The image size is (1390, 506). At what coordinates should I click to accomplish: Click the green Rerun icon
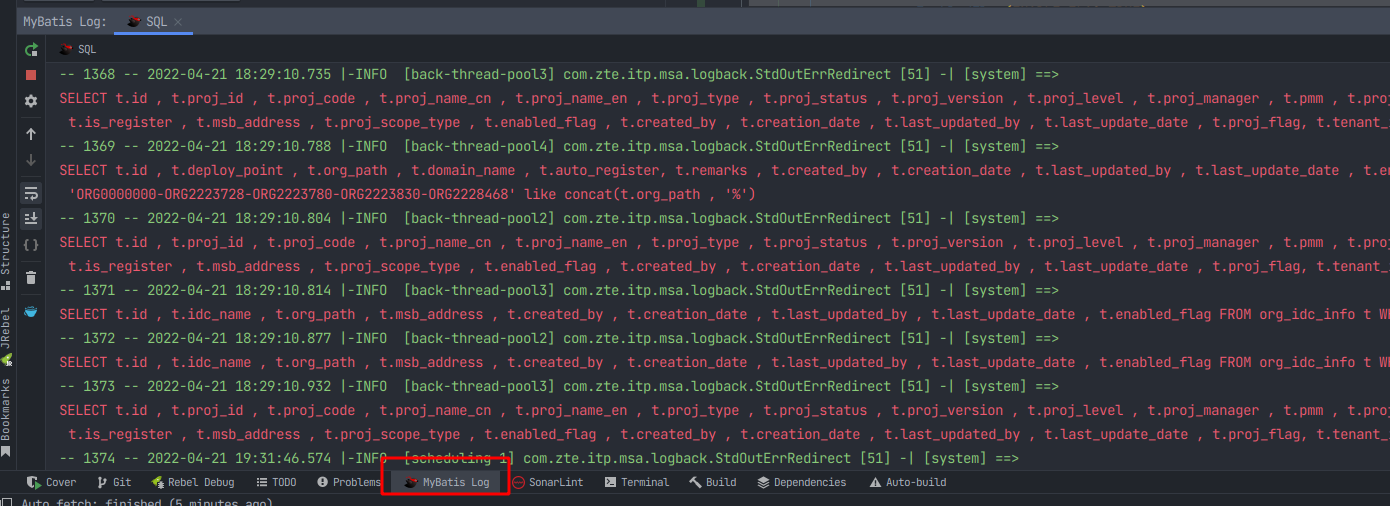31,50
